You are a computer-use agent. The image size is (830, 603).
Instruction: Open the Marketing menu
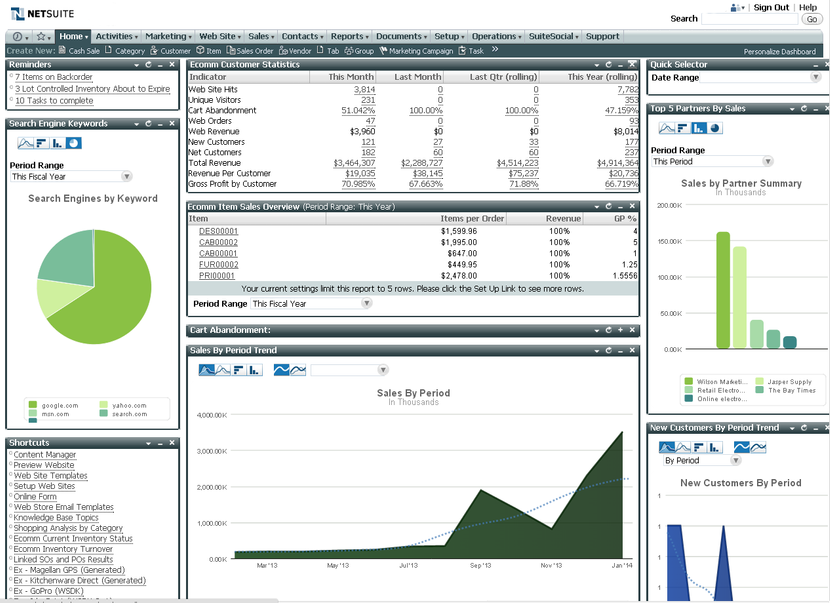coord(167,37)
